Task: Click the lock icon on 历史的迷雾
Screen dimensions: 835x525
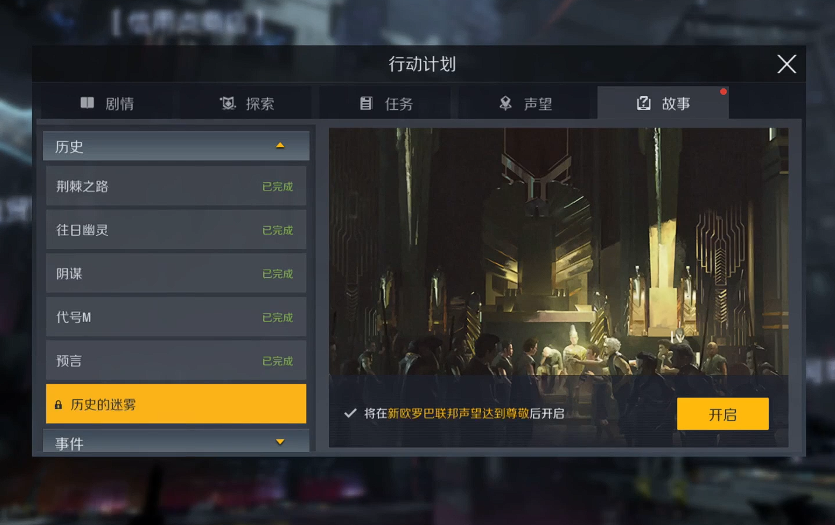Action: 59,405
